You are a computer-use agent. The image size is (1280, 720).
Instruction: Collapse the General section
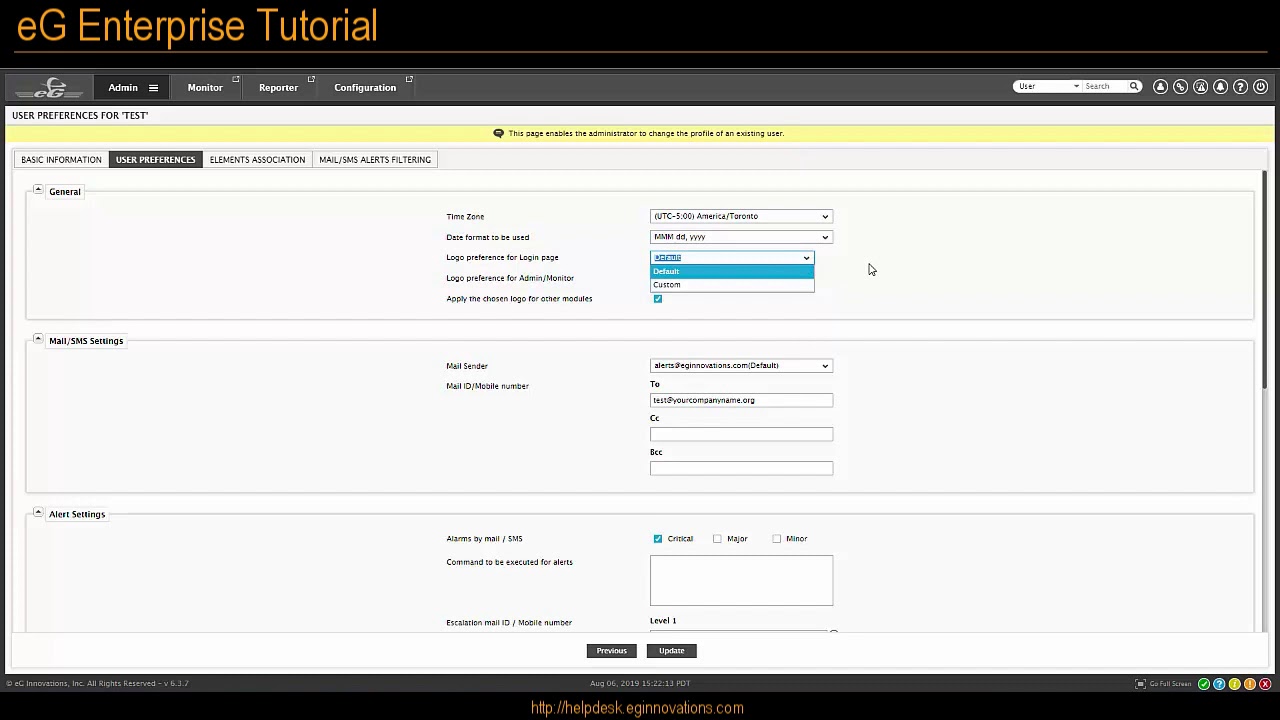(x=38, y=190)
